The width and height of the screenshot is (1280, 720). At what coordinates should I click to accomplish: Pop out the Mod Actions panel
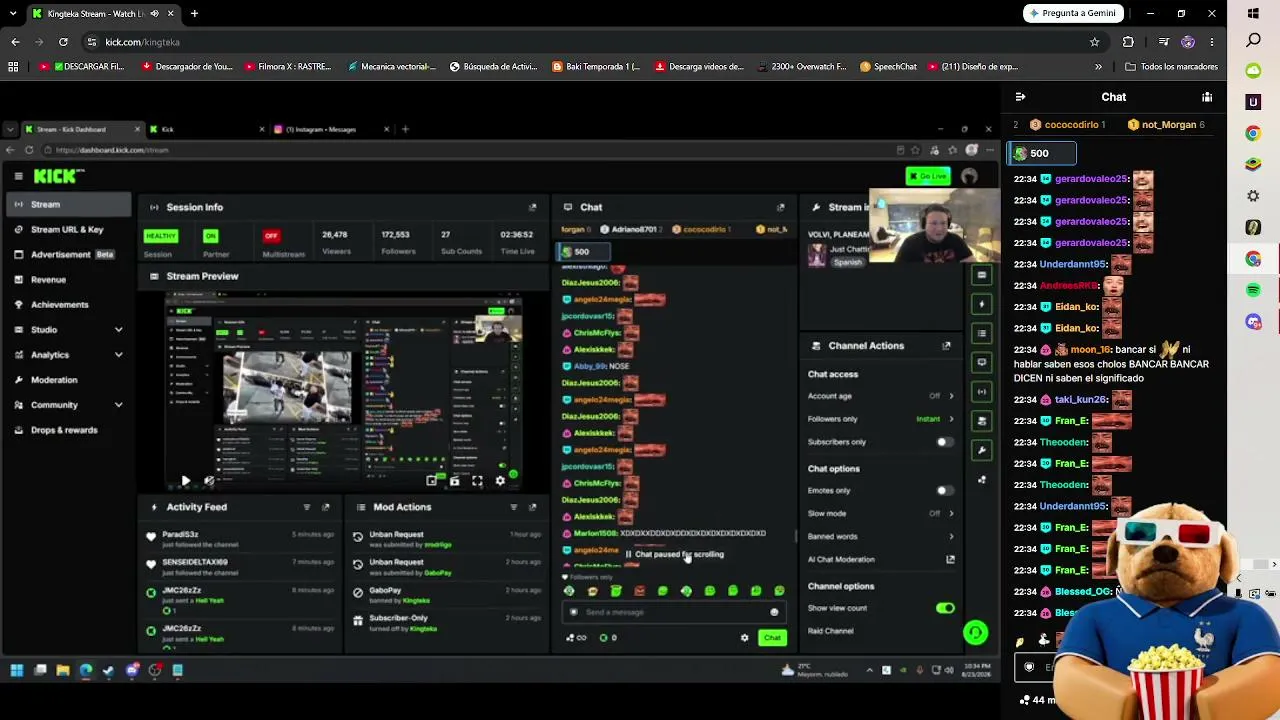(532, 507)
